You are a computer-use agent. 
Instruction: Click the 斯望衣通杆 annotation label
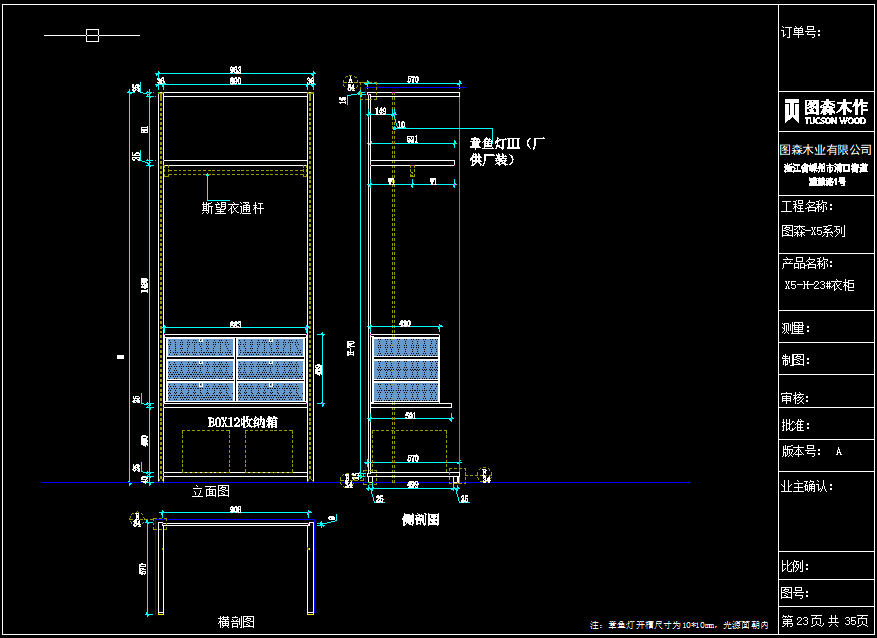[233, 208]
